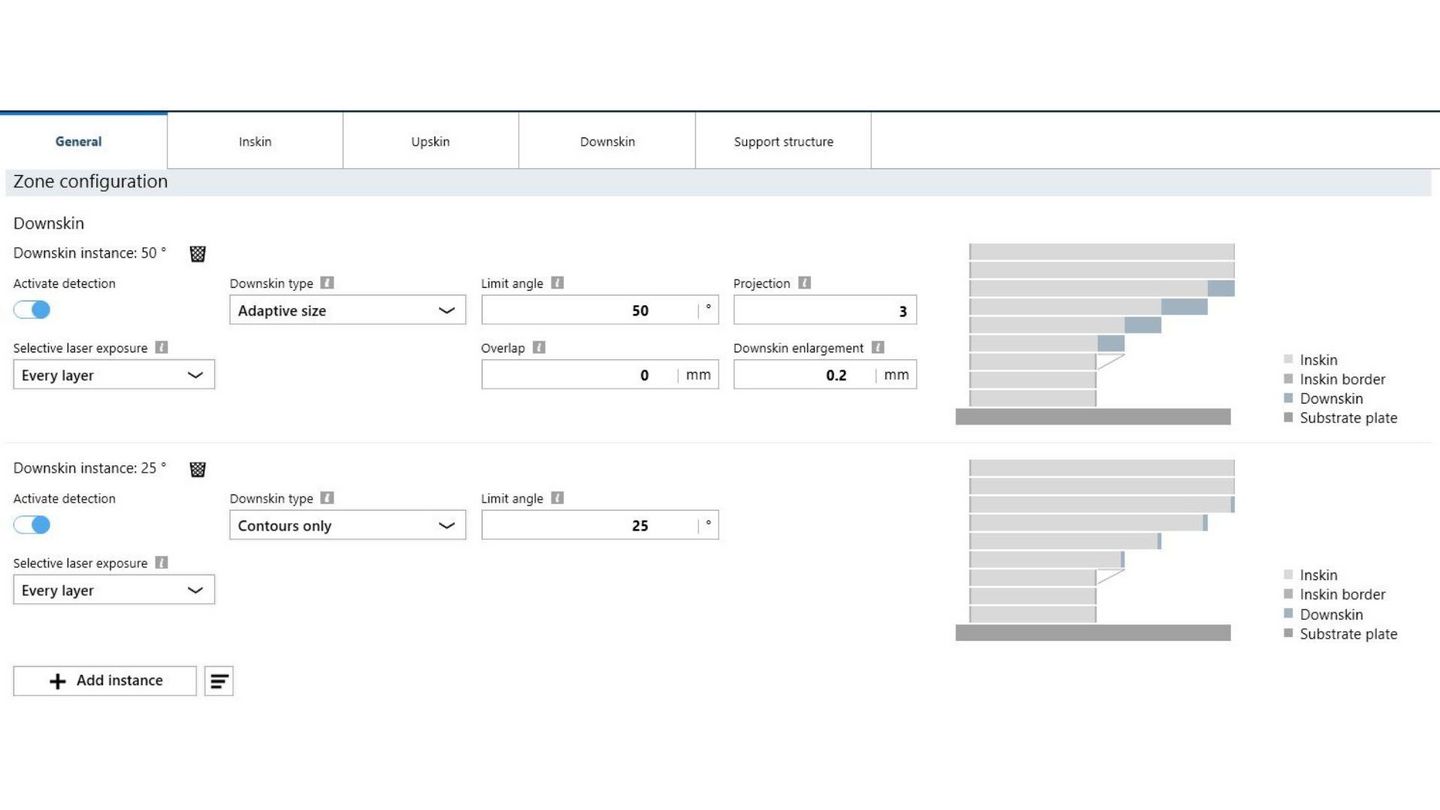This screenshot has height=810, width=1440.
Task: Delete the Downskin instance 25° via trash icon
Action: point(198,469)
